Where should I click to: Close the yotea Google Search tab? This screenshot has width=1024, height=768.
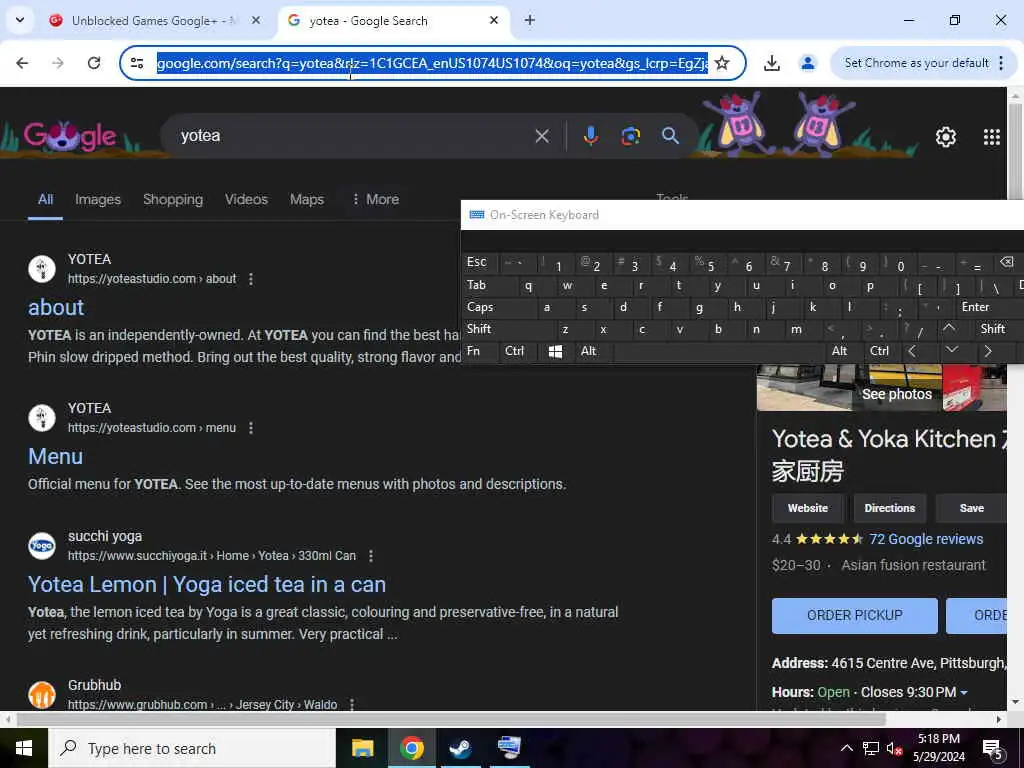[494, 20]
